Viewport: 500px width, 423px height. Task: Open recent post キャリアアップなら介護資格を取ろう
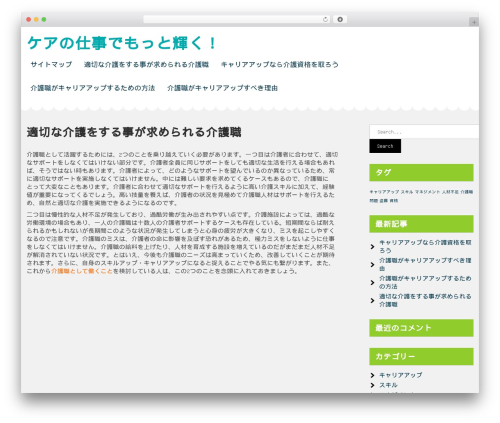click(425, 246)
